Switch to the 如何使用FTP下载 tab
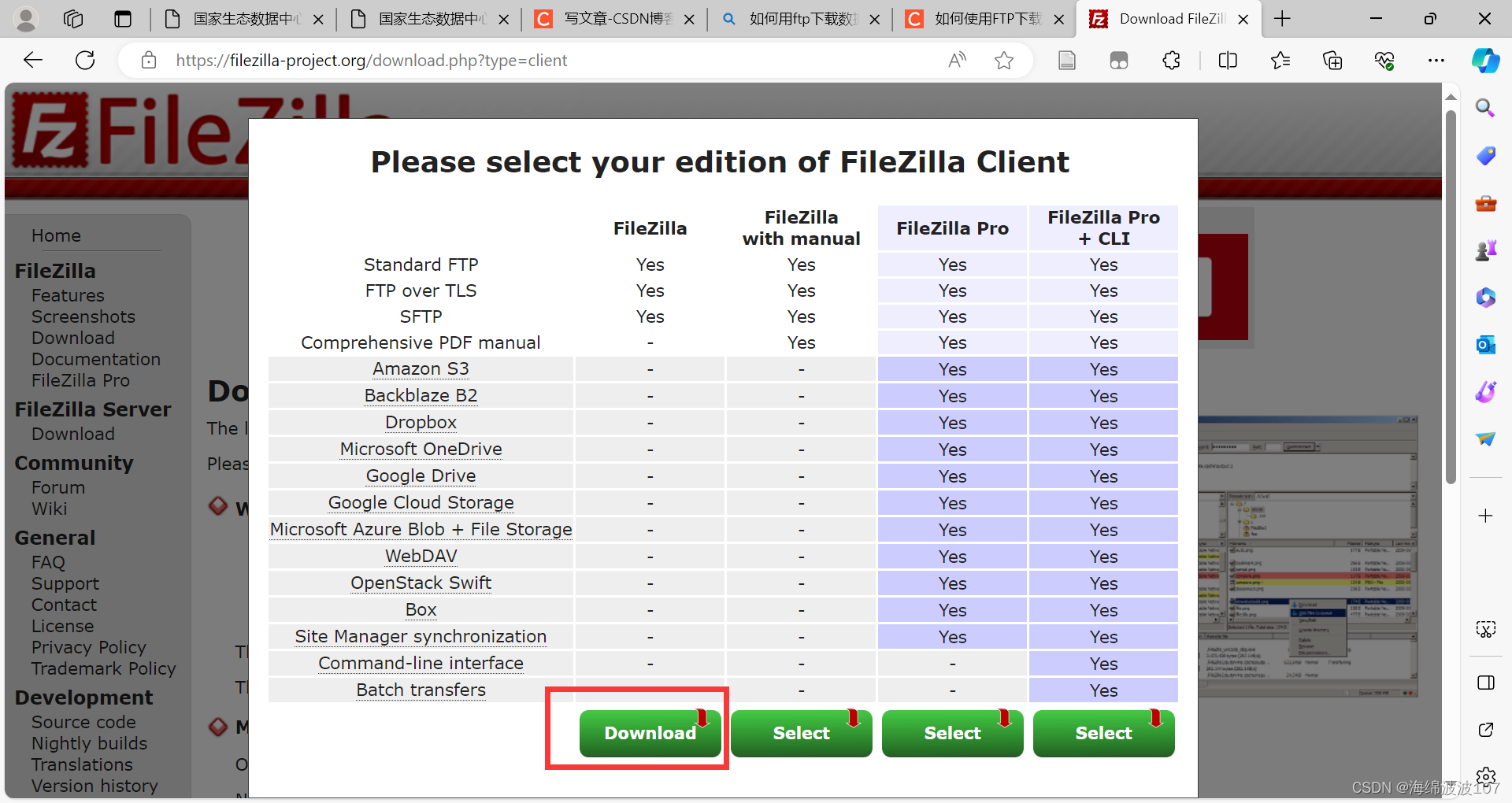 click(985, 19)
